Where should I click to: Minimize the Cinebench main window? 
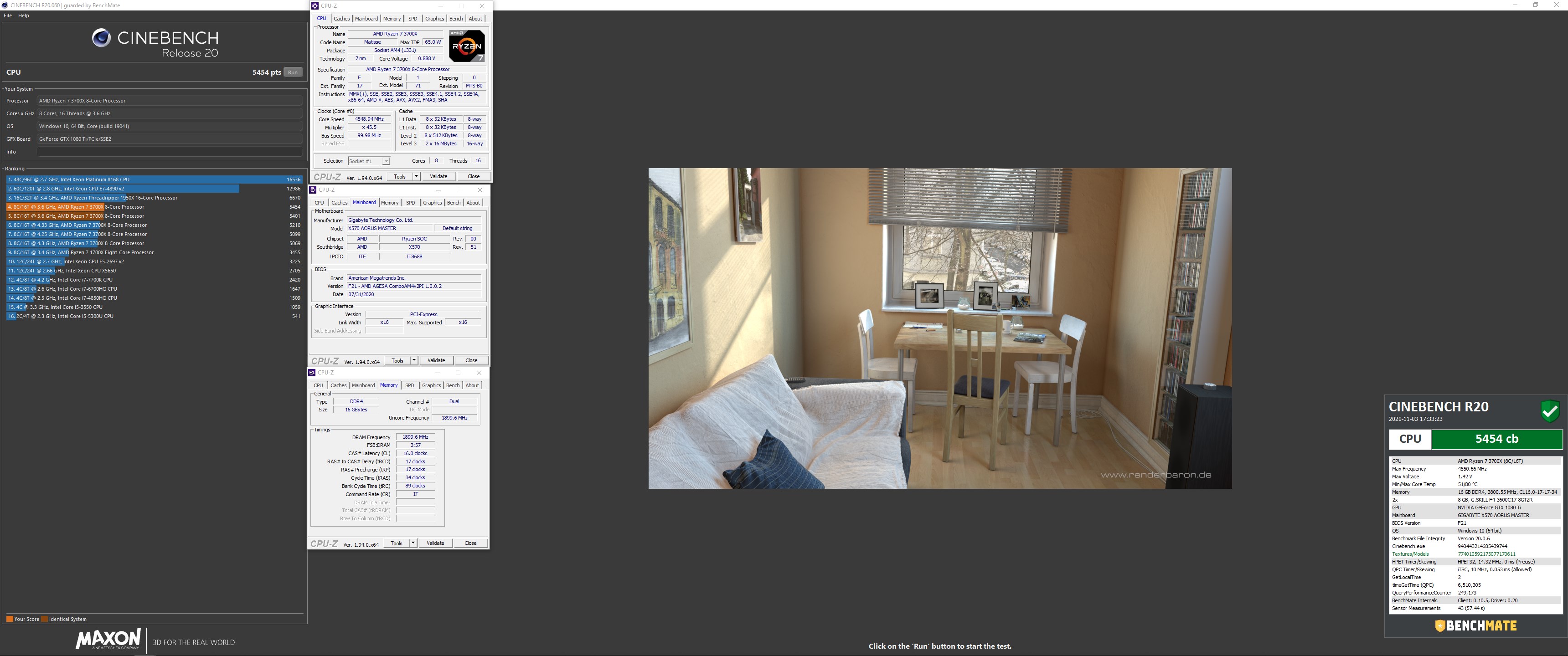[1515, 5]
